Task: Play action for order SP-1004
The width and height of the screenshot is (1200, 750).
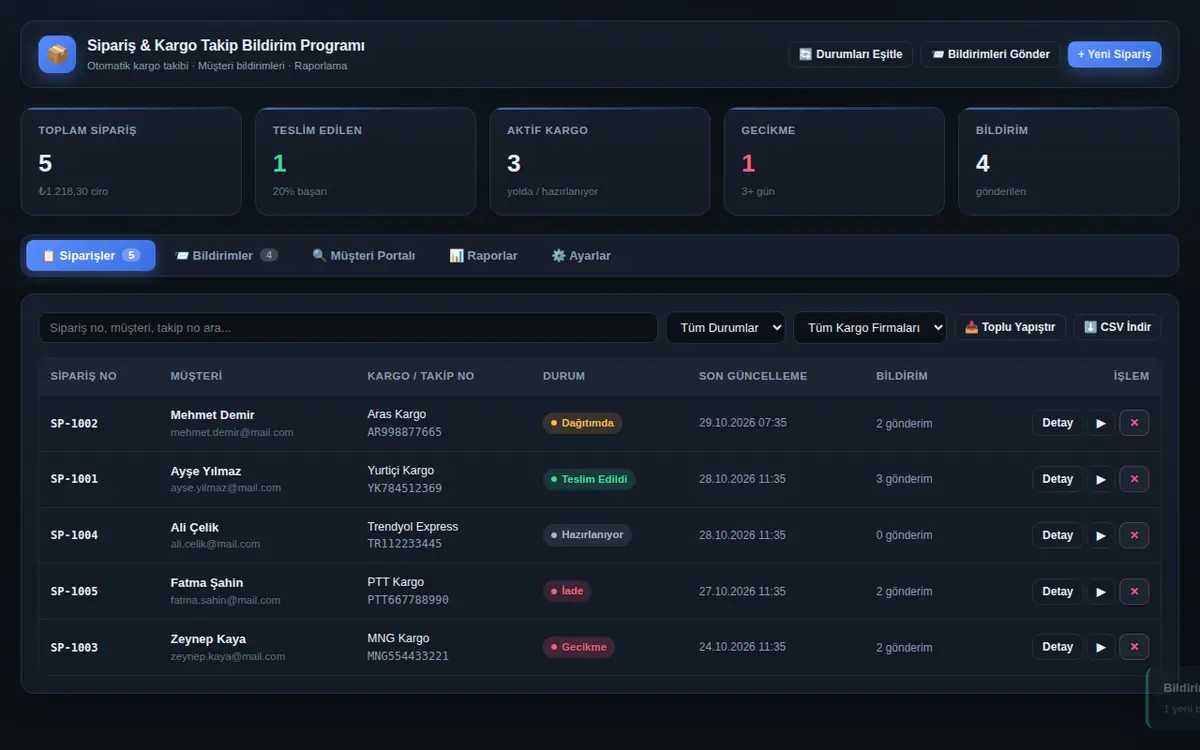Action: pos(1101,535)
